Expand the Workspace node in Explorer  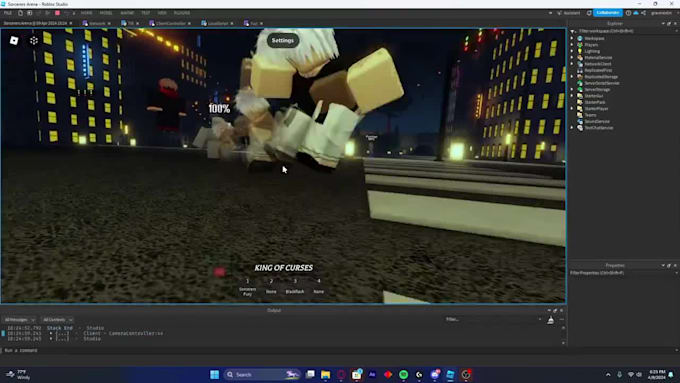pos(572,39)
